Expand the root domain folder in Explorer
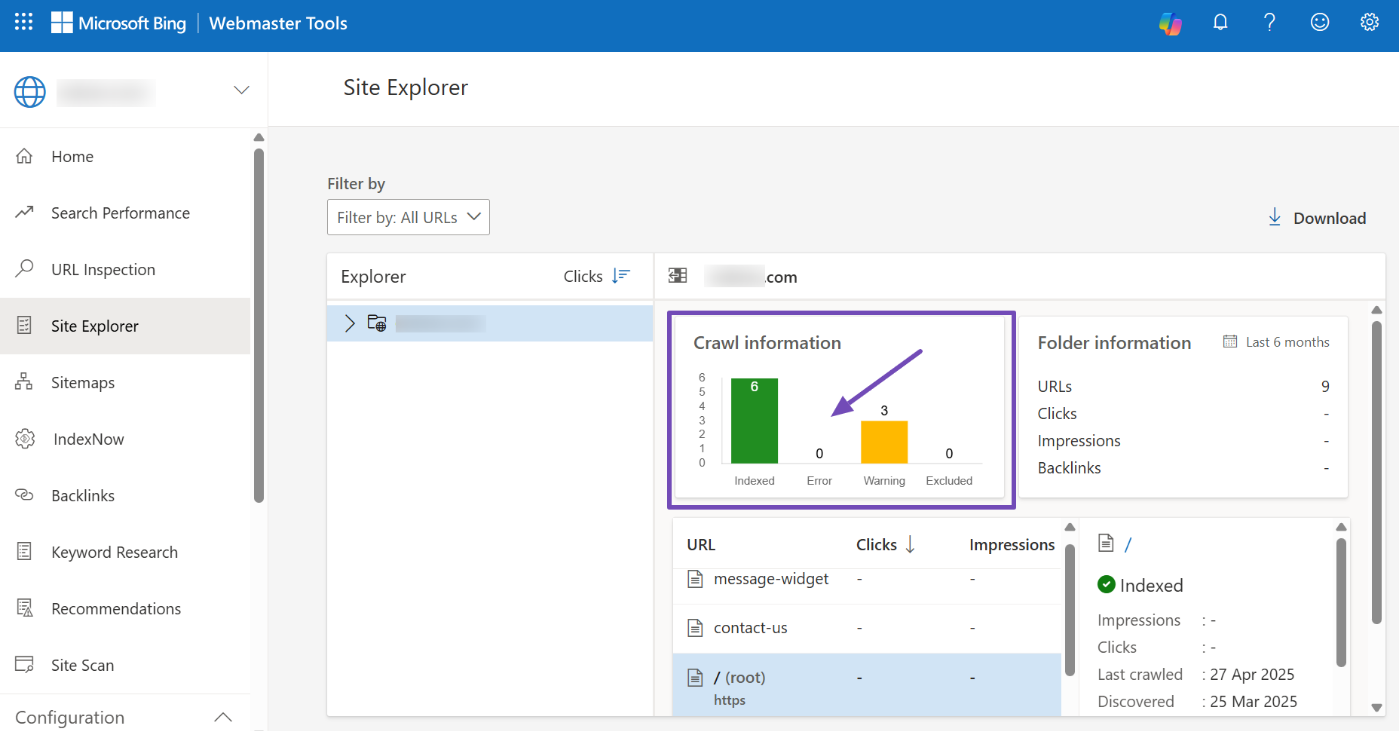 (350, 323)
